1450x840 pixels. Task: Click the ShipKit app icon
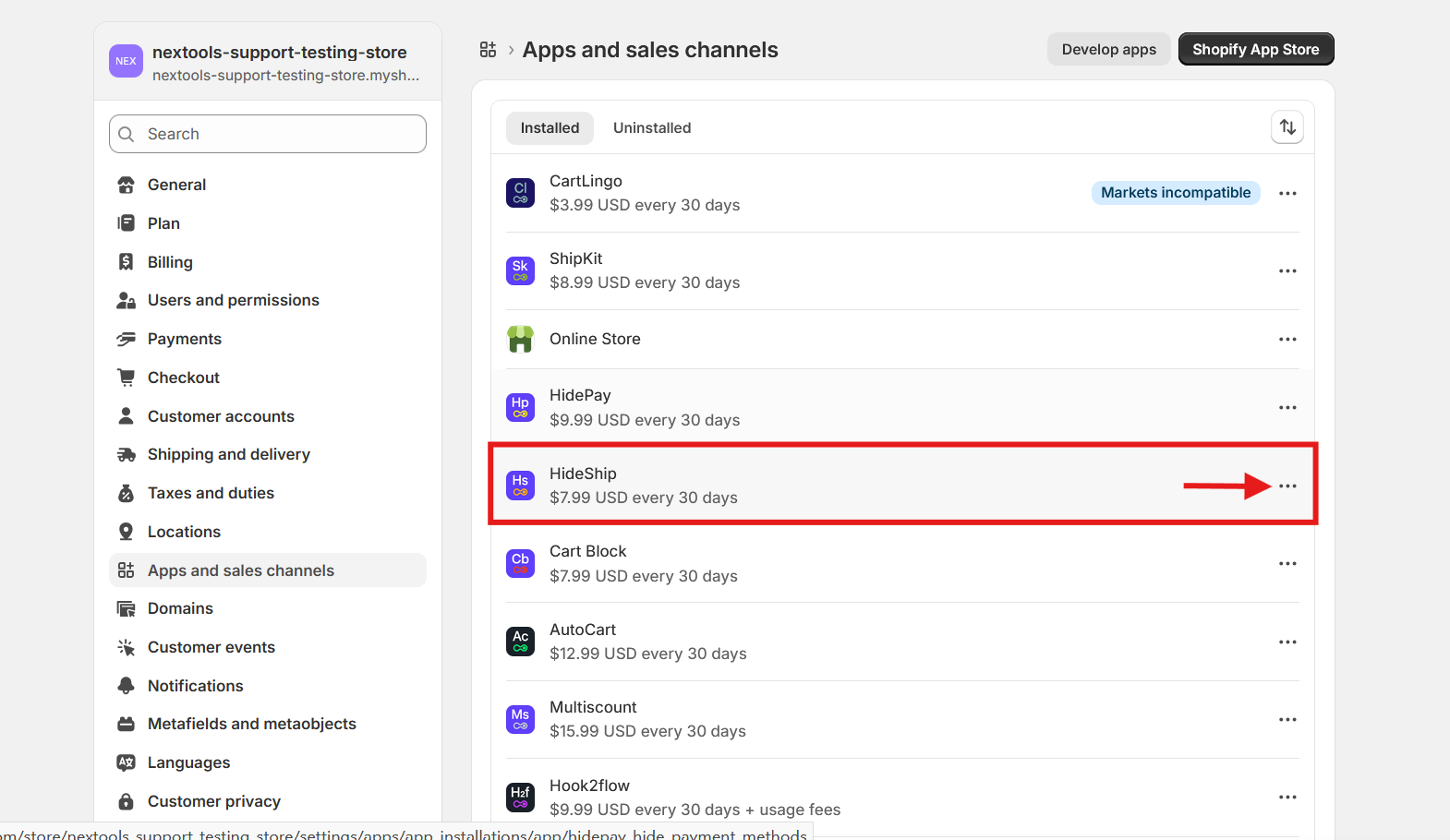tap(520, 270)
